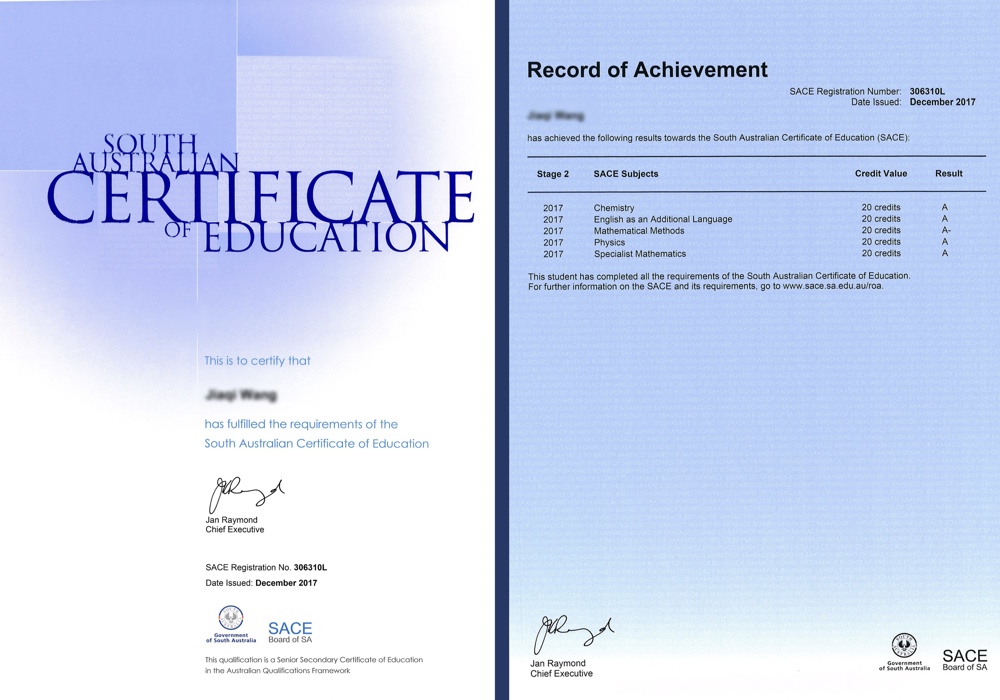Screen dimensions: 1000x700
Task: Click the large CERTIFICATE title word
Action: [x=260, y=198]
